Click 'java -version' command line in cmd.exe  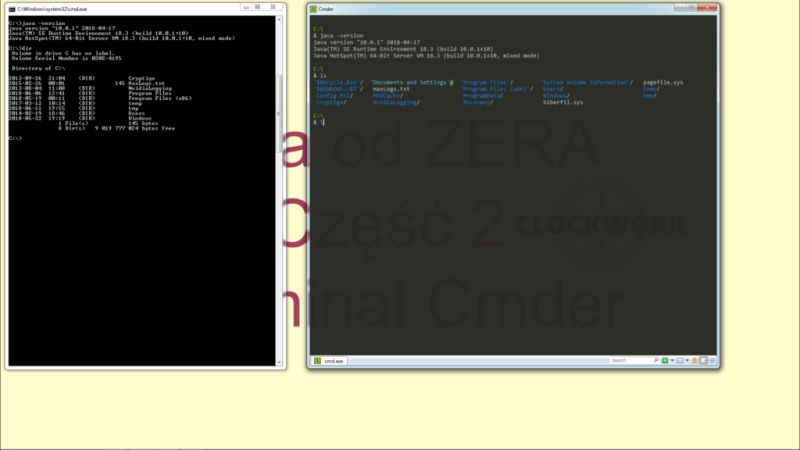[37, 23]
